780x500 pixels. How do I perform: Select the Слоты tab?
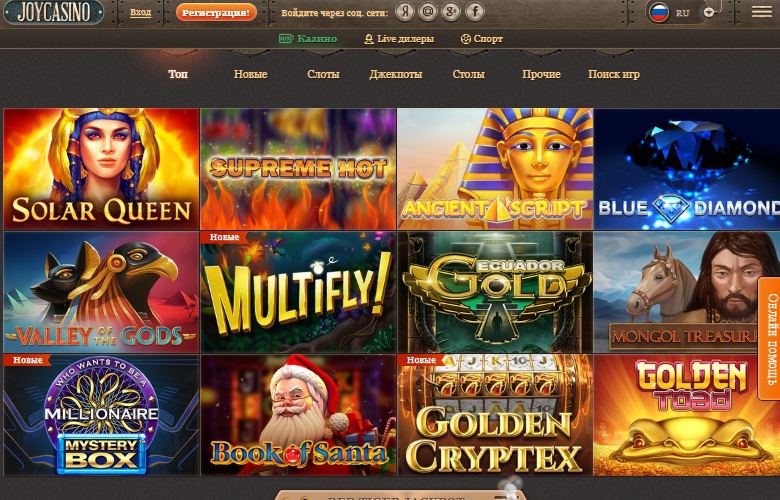[x=323, y=74]
